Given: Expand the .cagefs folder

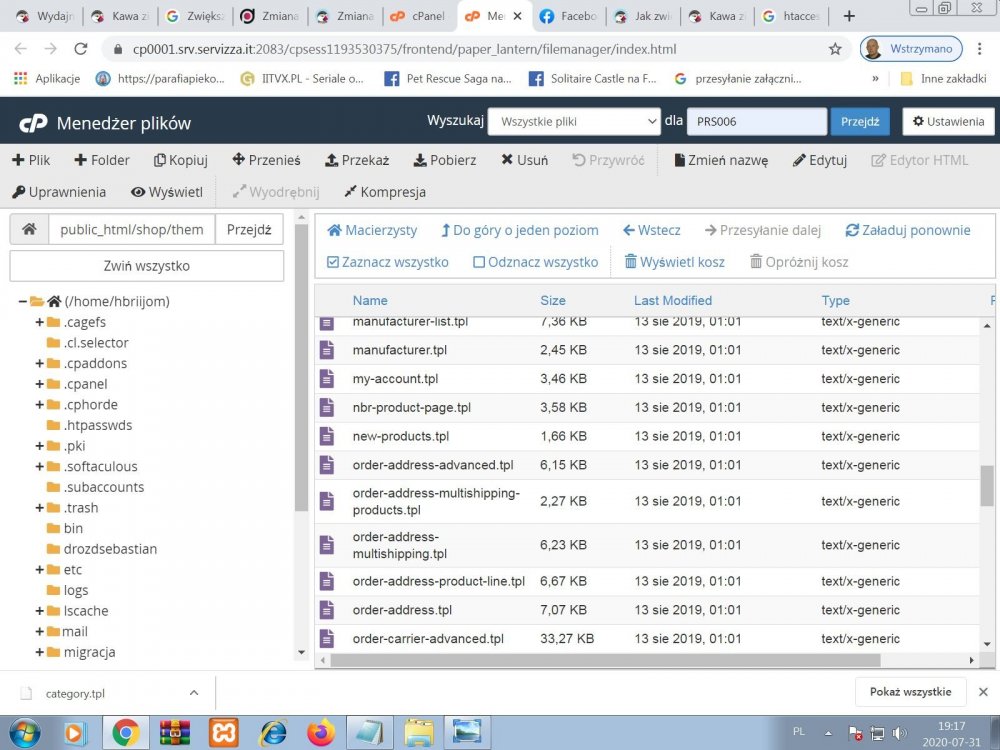Looking at the screenshot, I should click(40, 322).
